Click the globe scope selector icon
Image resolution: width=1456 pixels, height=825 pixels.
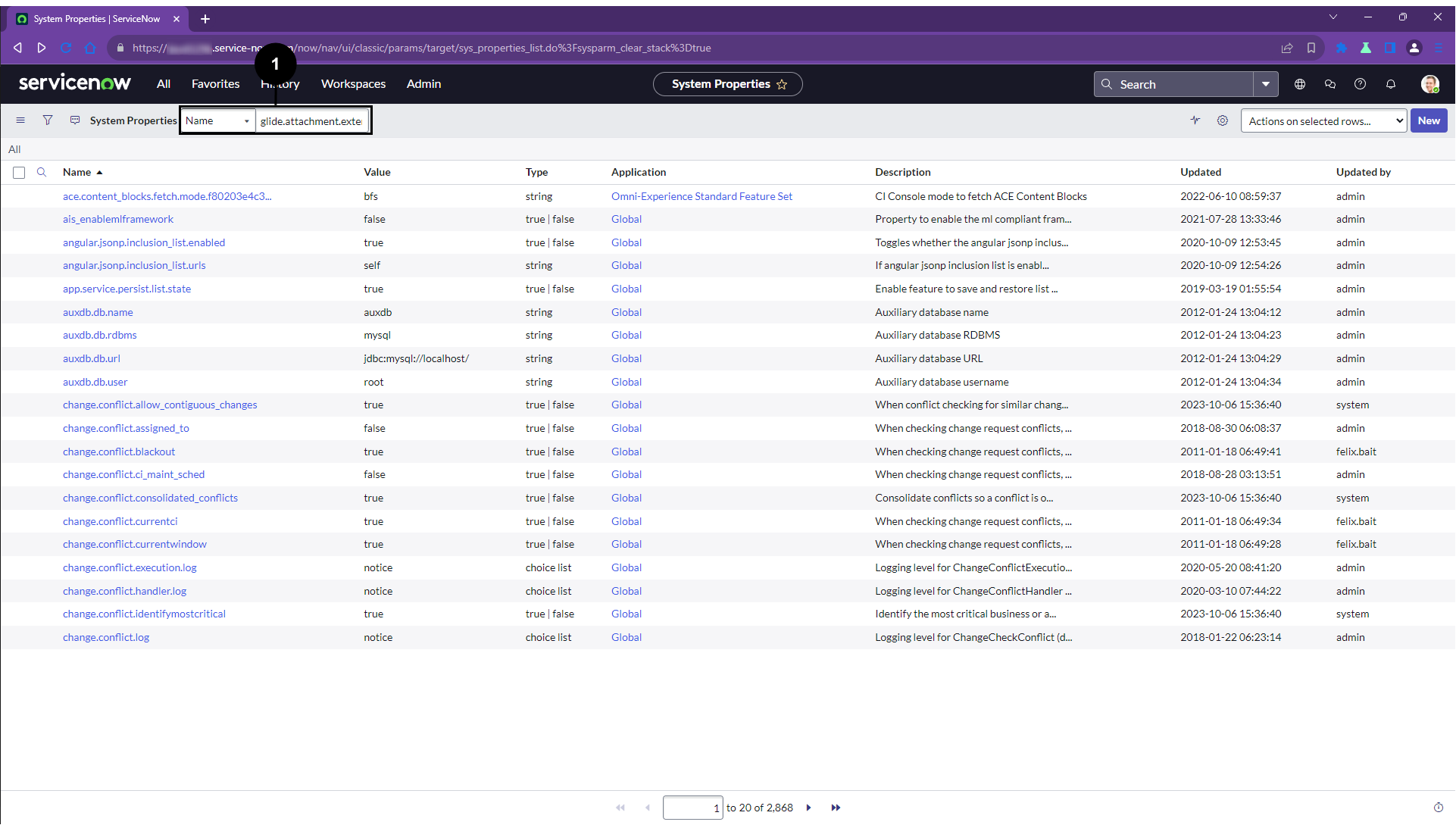click(1299, 84)
